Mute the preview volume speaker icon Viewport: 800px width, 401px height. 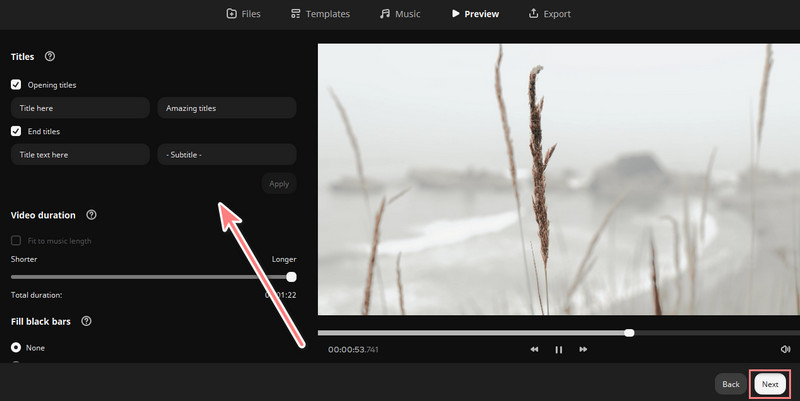coord(785,349)
